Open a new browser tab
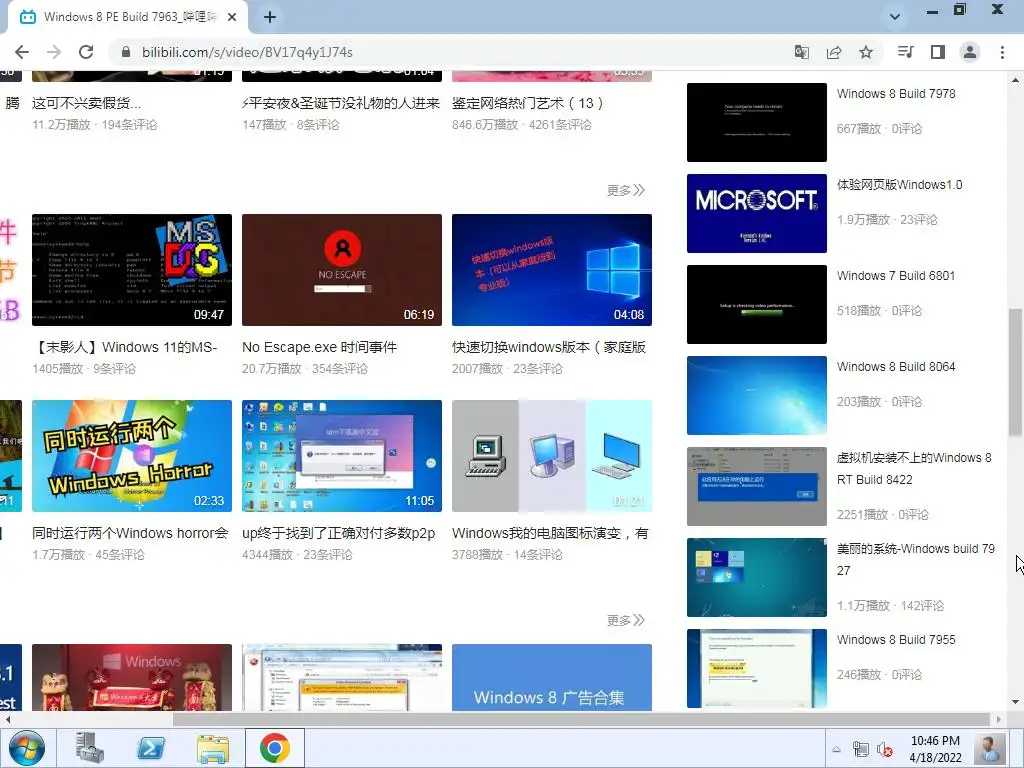The height and width of the screenshot is (768, 1024). coord(270,17)
